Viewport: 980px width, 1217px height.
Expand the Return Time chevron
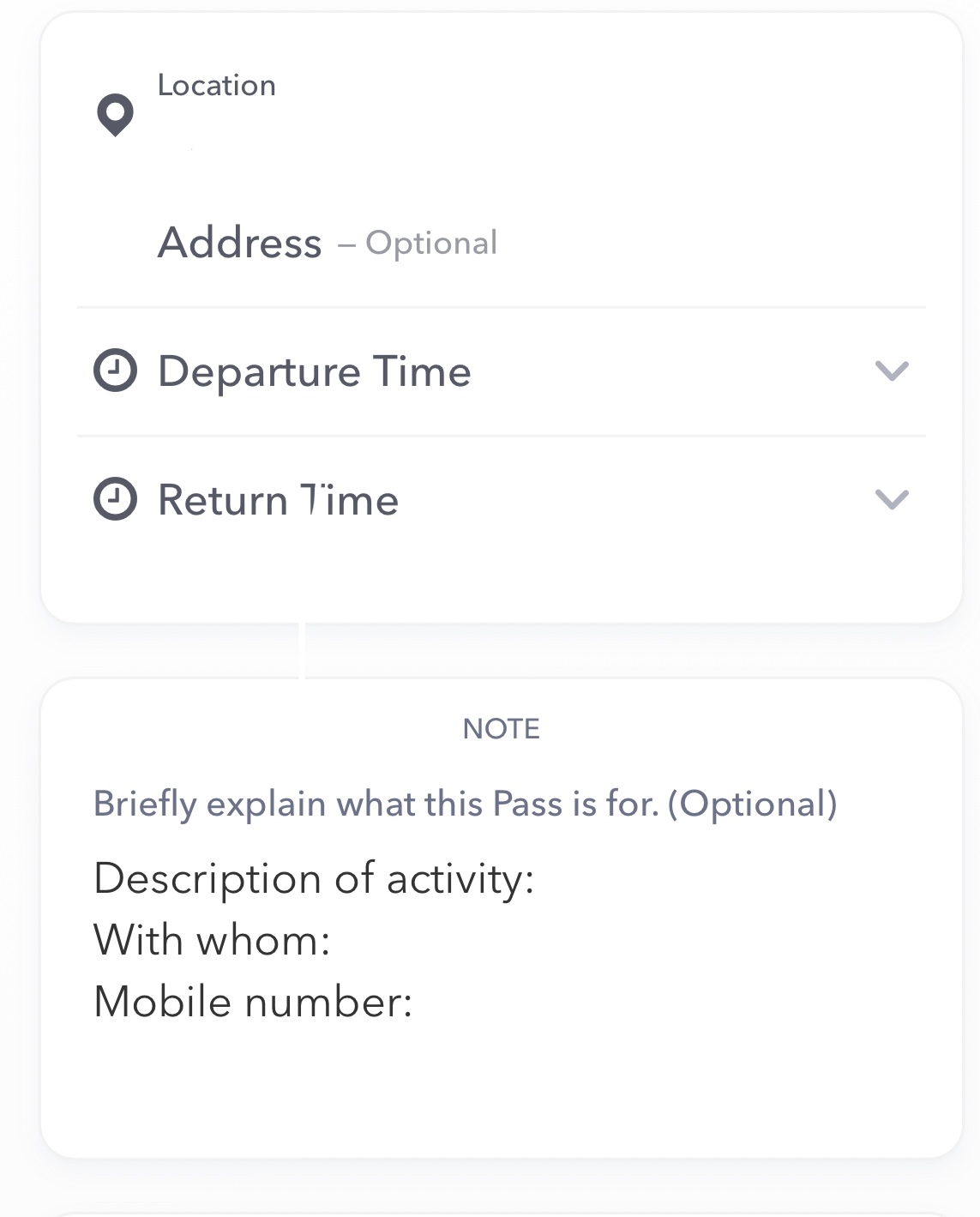pos(891,499)
